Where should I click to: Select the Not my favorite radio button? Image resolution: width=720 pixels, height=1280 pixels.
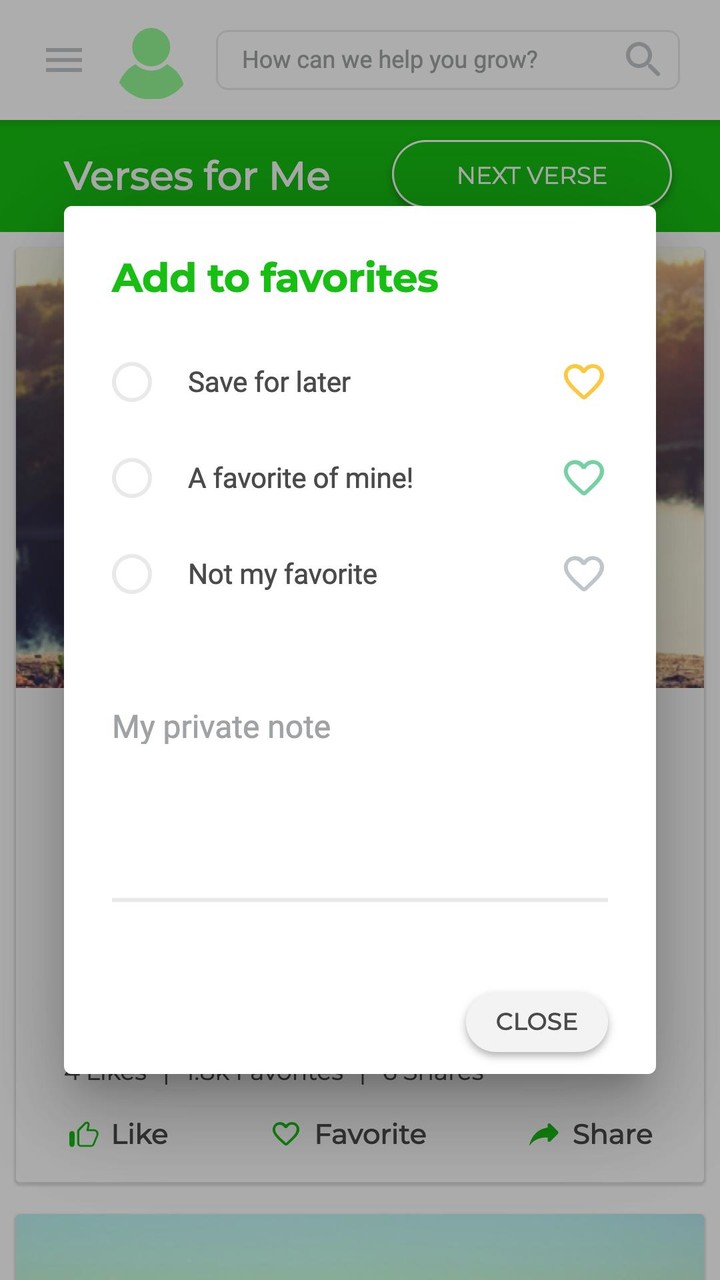click(x=132, y=574)
